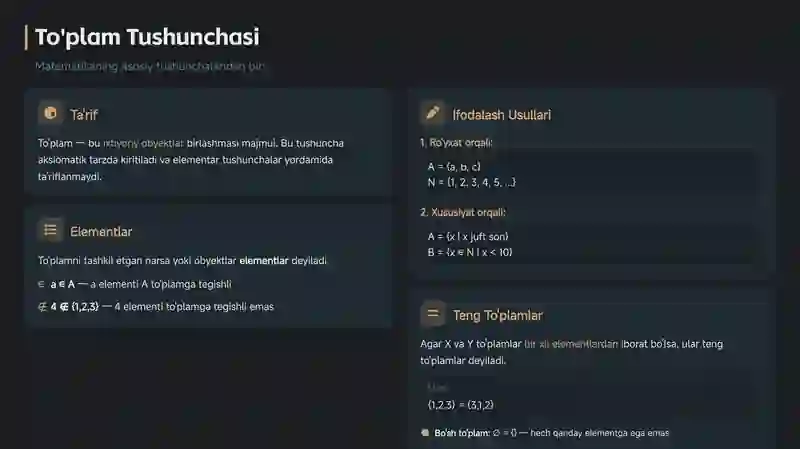This screenshot has width=800, height=449.
Task: Click the Ro'yxat orqali label
Action: click(456, 143)
